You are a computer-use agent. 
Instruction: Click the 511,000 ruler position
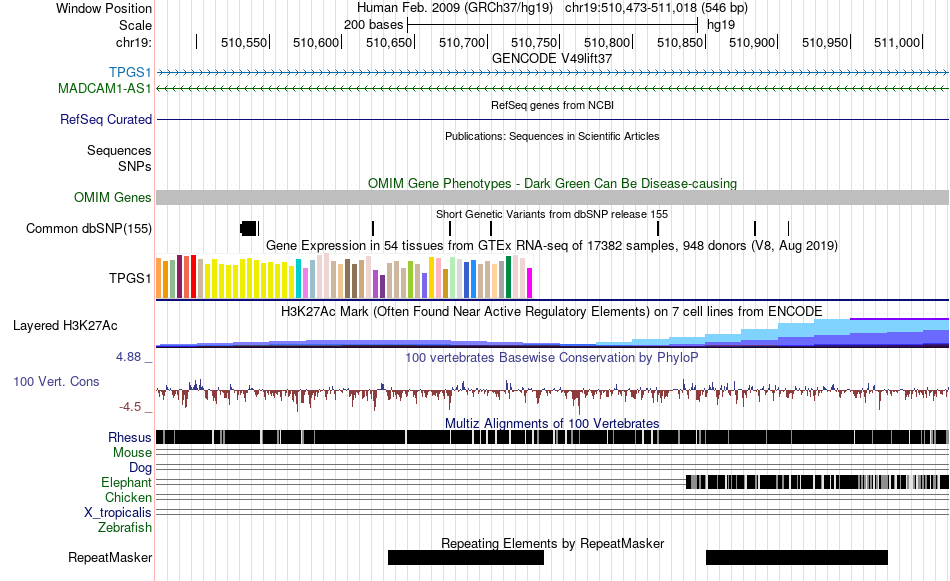tap(897, 42)
